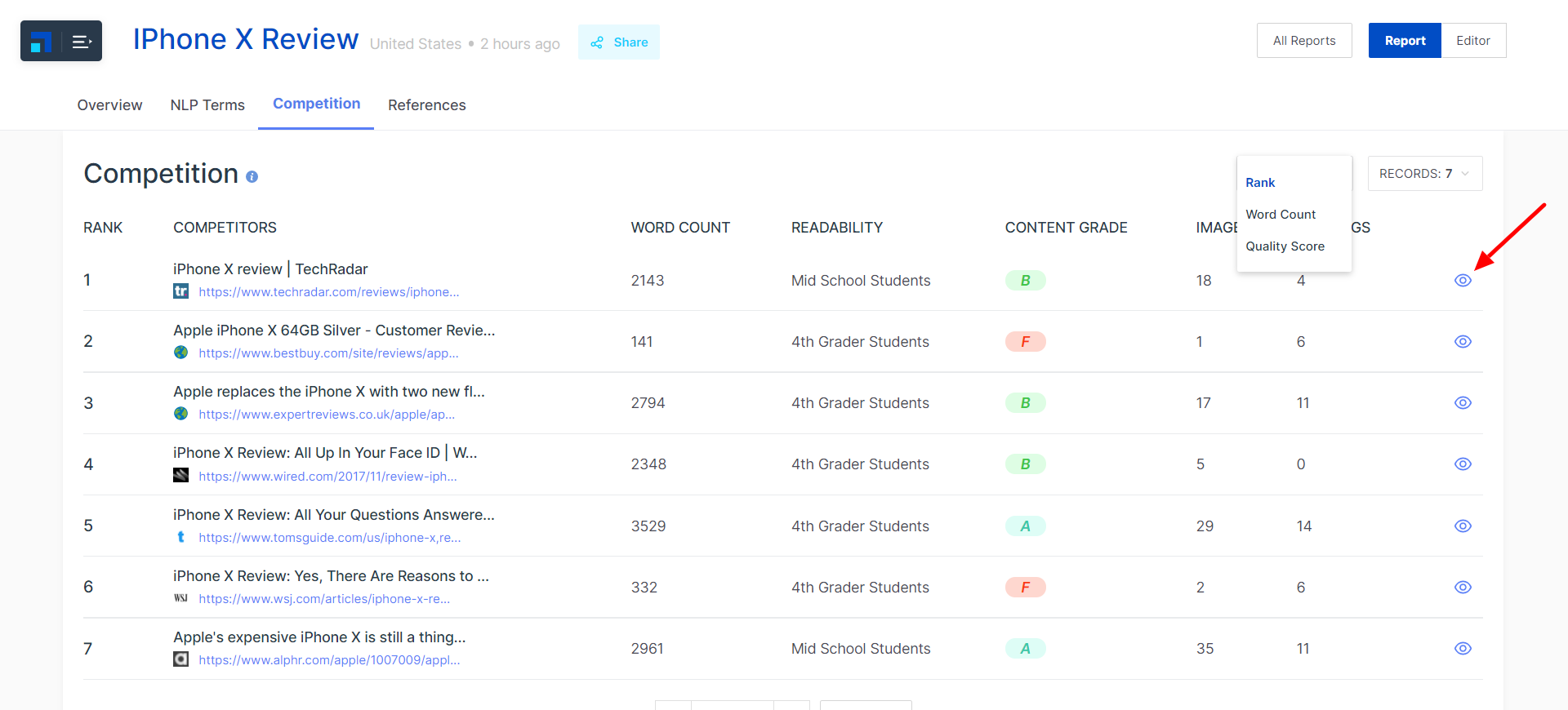This screenshot has width=1568, height=710.
Task: Click 'Yes, There Are Reasons to' title
Action: tap(331, 576)
